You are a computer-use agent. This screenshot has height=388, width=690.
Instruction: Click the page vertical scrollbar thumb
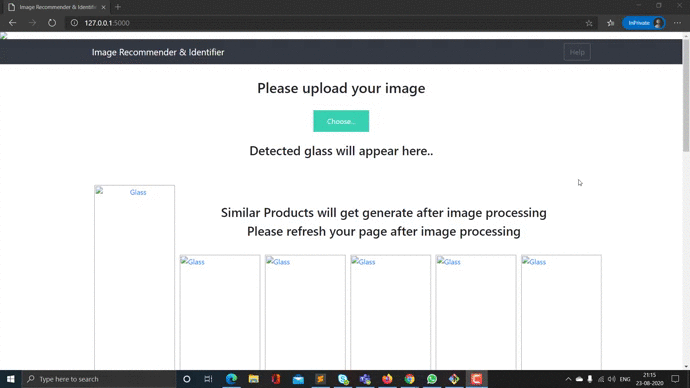click(686, 96)
